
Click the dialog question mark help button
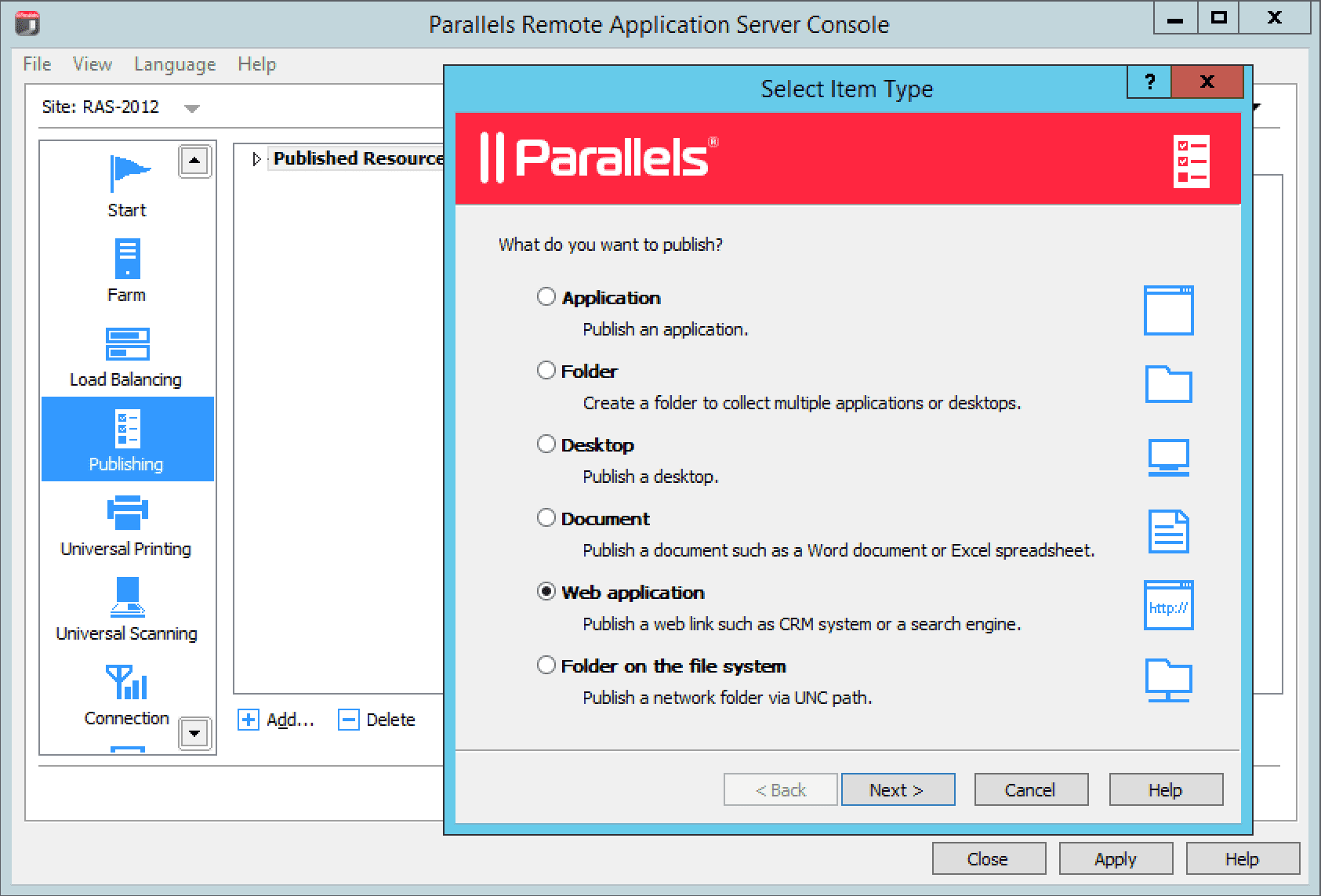click(x=1149, y=82)
